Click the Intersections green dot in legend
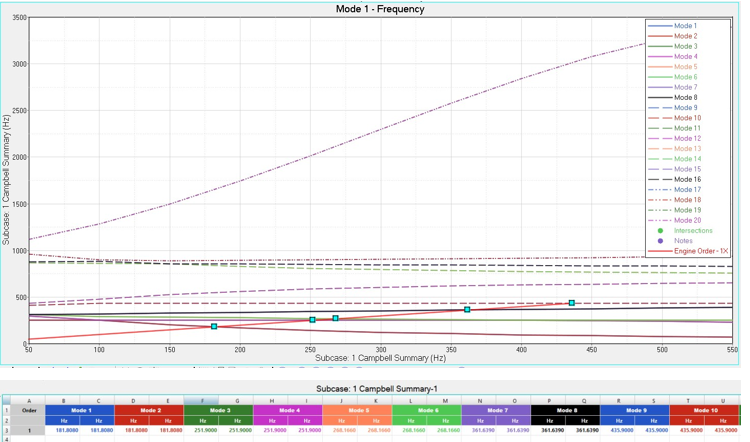Screen dimensions: 750x442 (660, 231)
